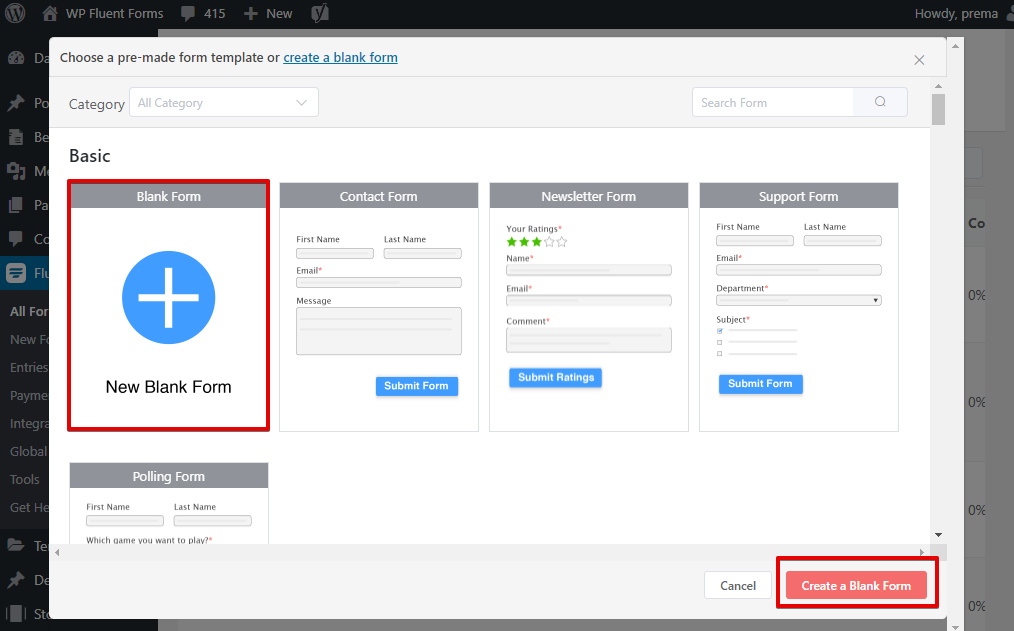Viewport: 1014px width, 631px height.
Task: Click the Message textarea in Contact Form preview
Action: click(x=379, y=331)
